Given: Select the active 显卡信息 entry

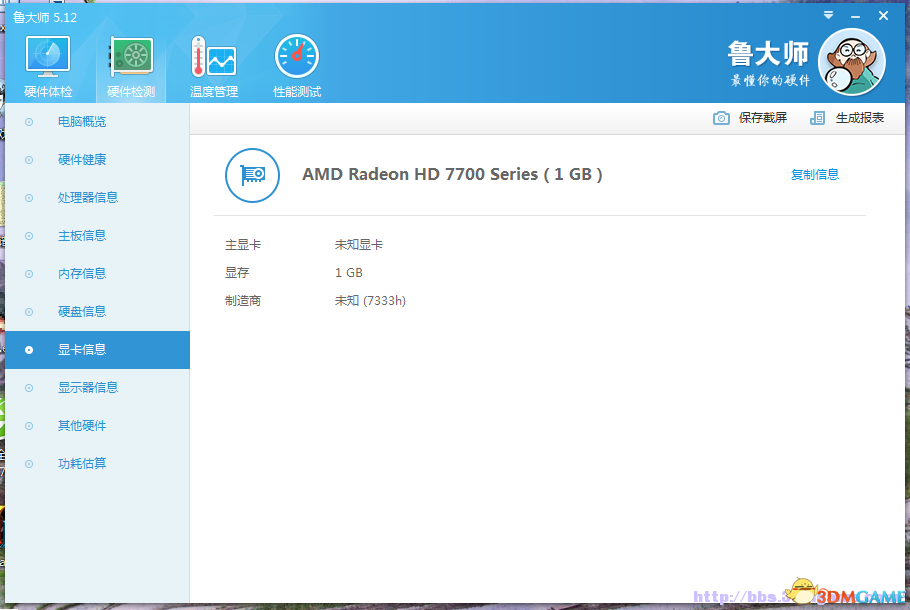Looking at the screenshot, I should [98, 350].
